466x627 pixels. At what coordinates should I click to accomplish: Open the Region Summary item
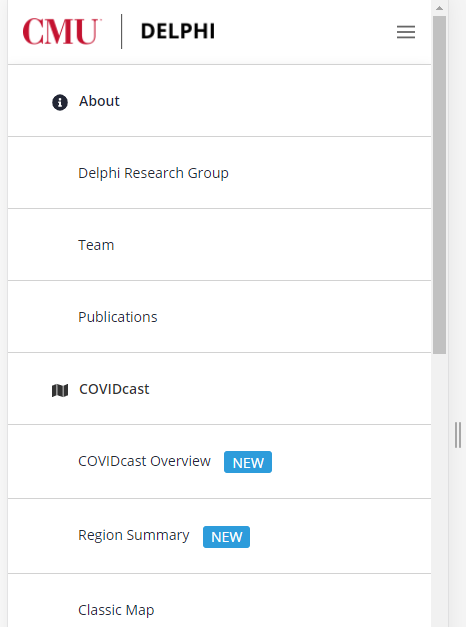219,536
